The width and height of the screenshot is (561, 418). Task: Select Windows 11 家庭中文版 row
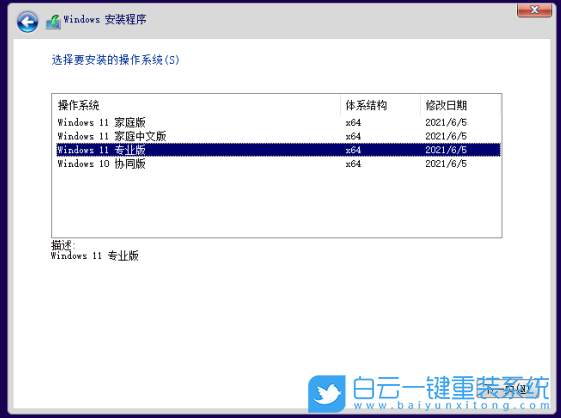(278, 136)
